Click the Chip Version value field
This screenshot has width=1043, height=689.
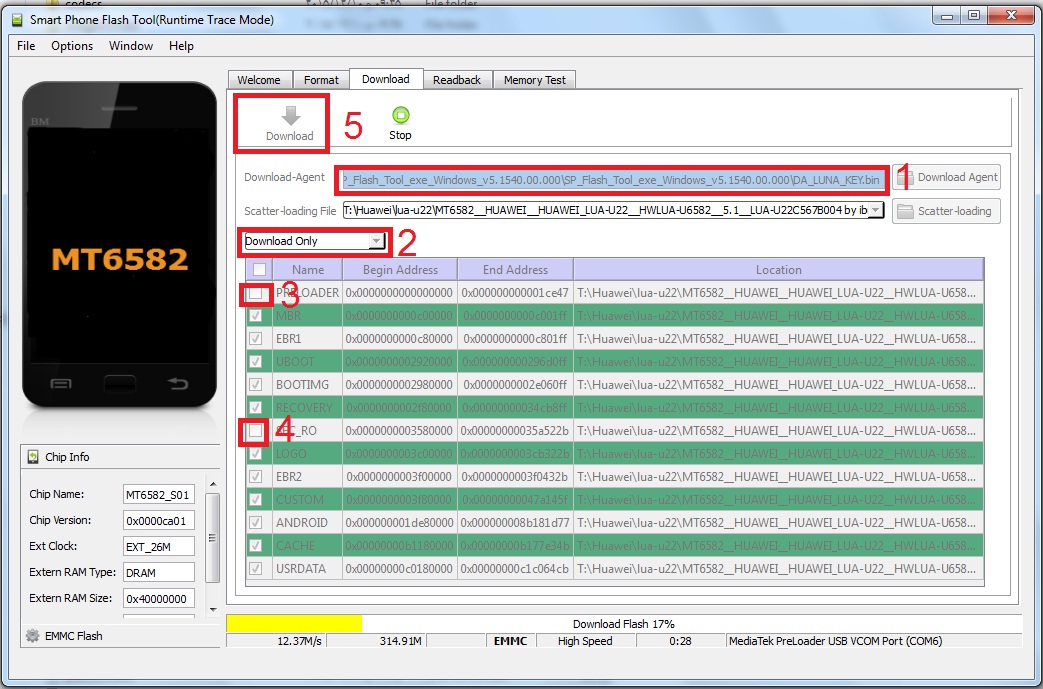(159, 520)
